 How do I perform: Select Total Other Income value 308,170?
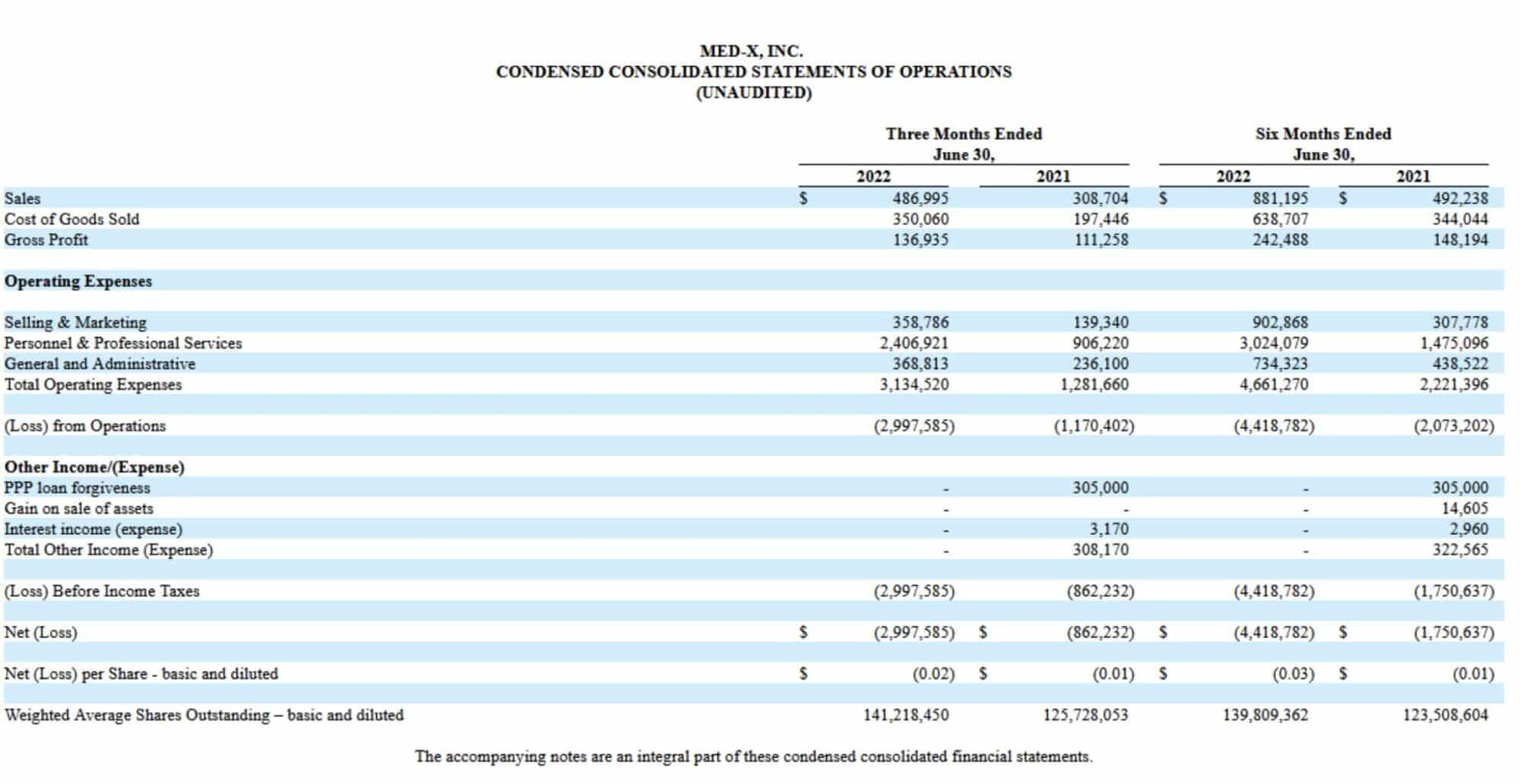click(x=1100, y=549)
